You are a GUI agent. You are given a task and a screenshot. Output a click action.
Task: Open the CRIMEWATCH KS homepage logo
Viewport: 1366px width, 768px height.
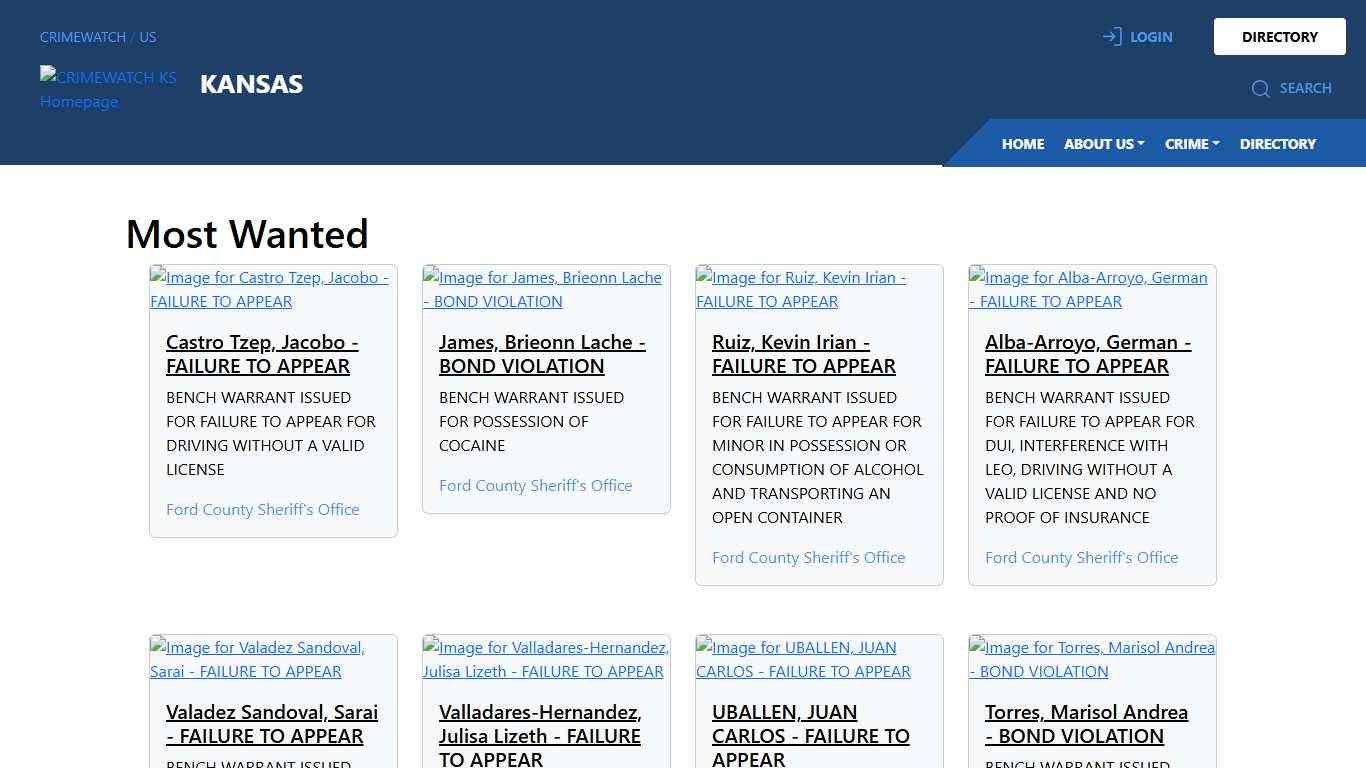point(108,89)
